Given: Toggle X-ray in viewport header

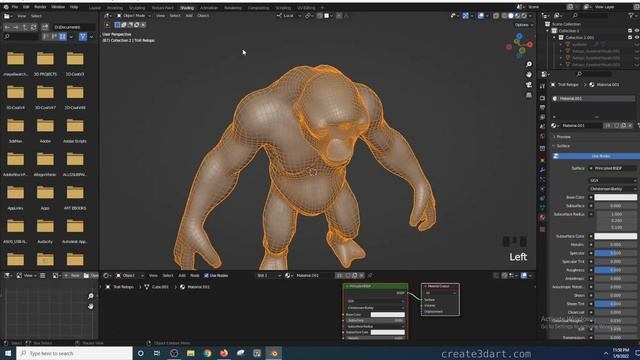Looking at the screenshot, I should tap(496, 16).
